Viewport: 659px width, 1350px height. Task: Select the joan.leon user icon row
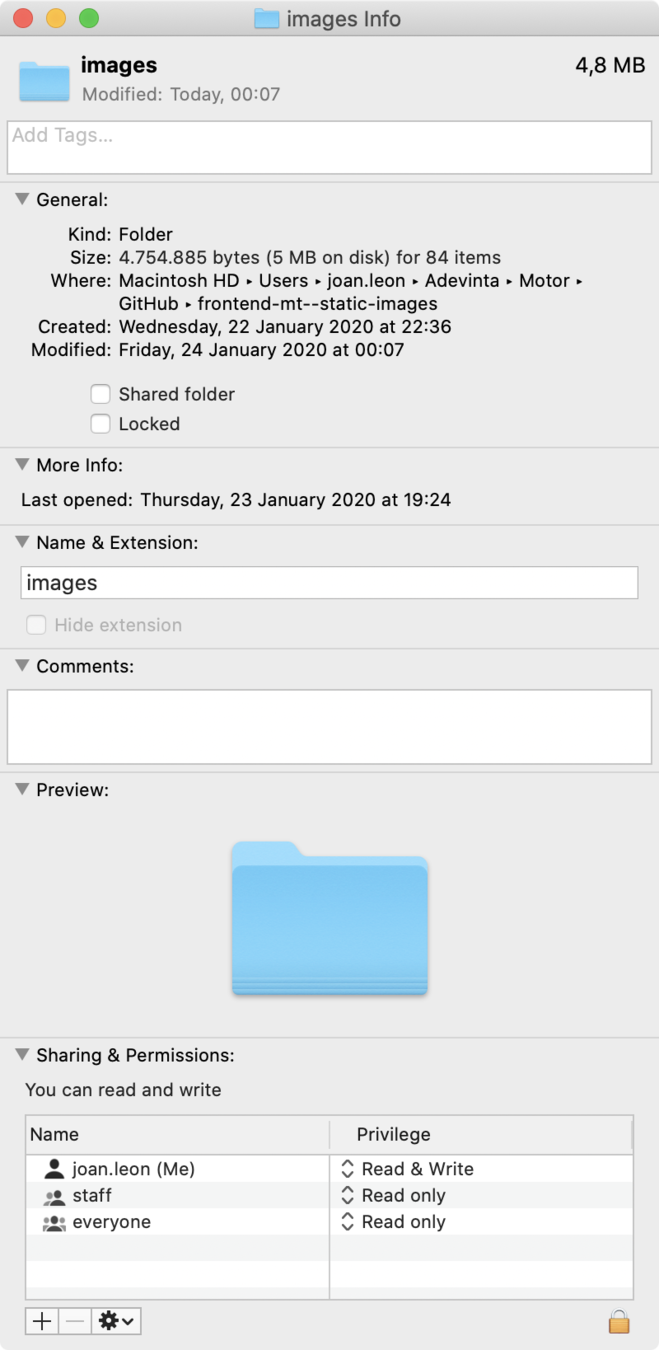tap(329, 1168)
